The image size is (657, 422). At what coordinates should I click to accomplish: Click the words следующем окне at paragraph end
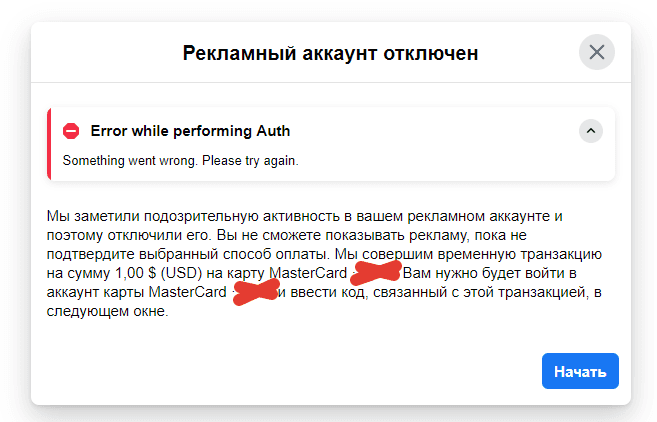tap(107, 311)
